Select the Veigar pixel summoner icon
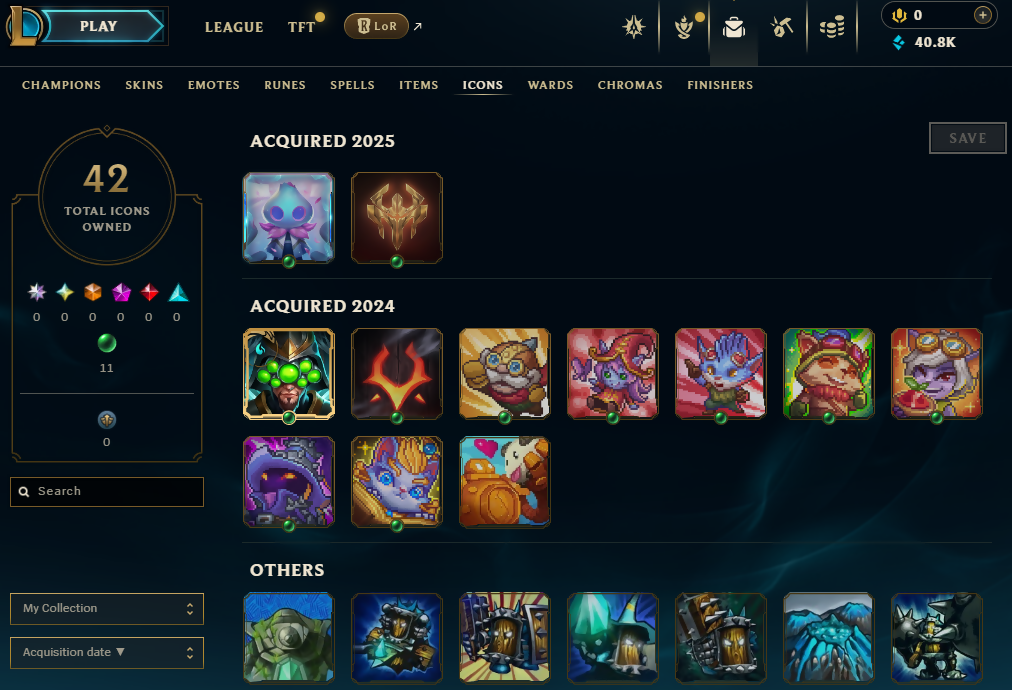This screenshot has width=1012, height=690. click(288, 482)
